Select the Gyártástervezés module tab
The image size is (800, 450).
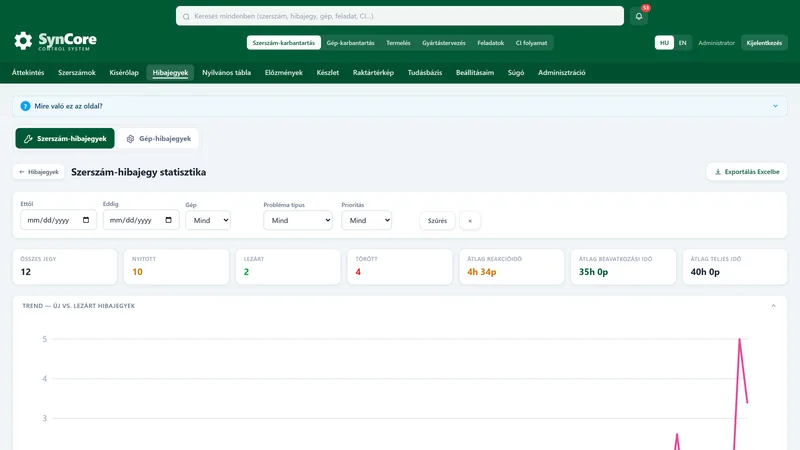click(444, 43)
